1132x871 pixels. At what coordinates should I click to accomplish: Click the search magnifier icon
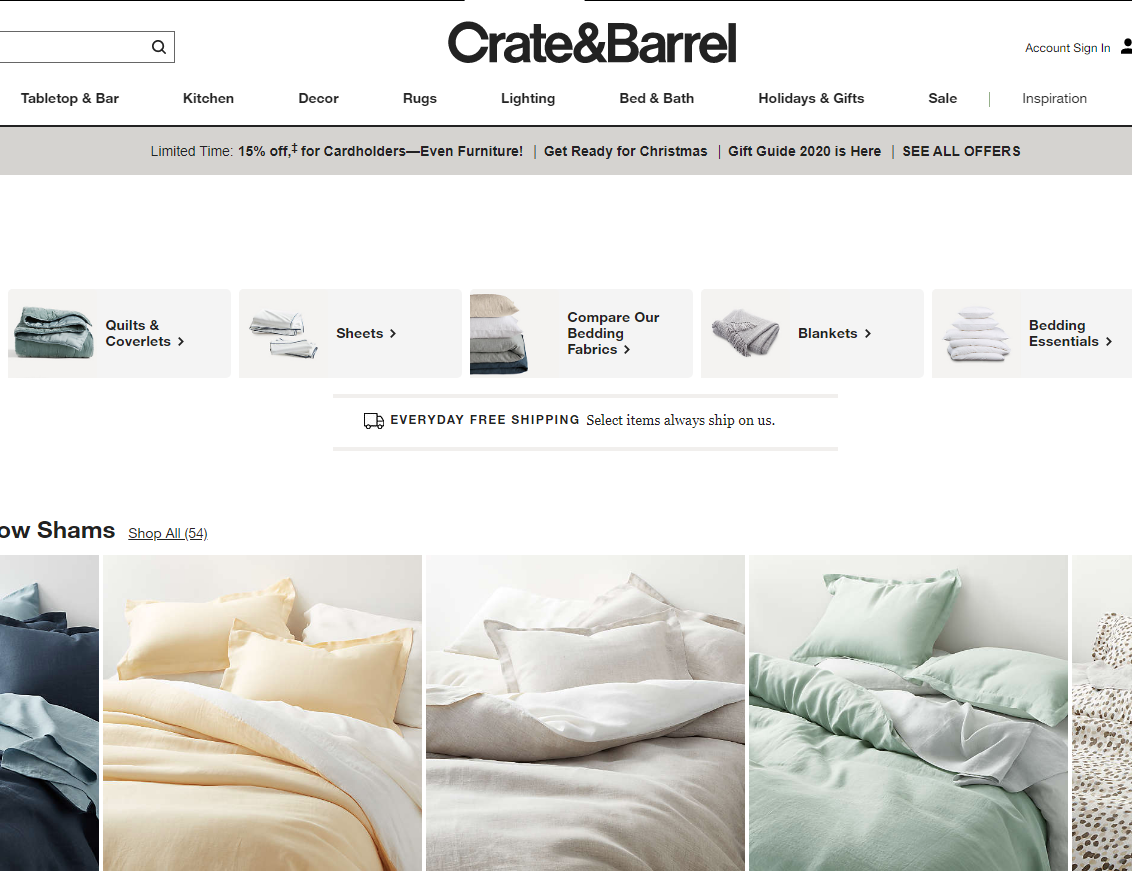pyautogui.click(x=159, y=47)
